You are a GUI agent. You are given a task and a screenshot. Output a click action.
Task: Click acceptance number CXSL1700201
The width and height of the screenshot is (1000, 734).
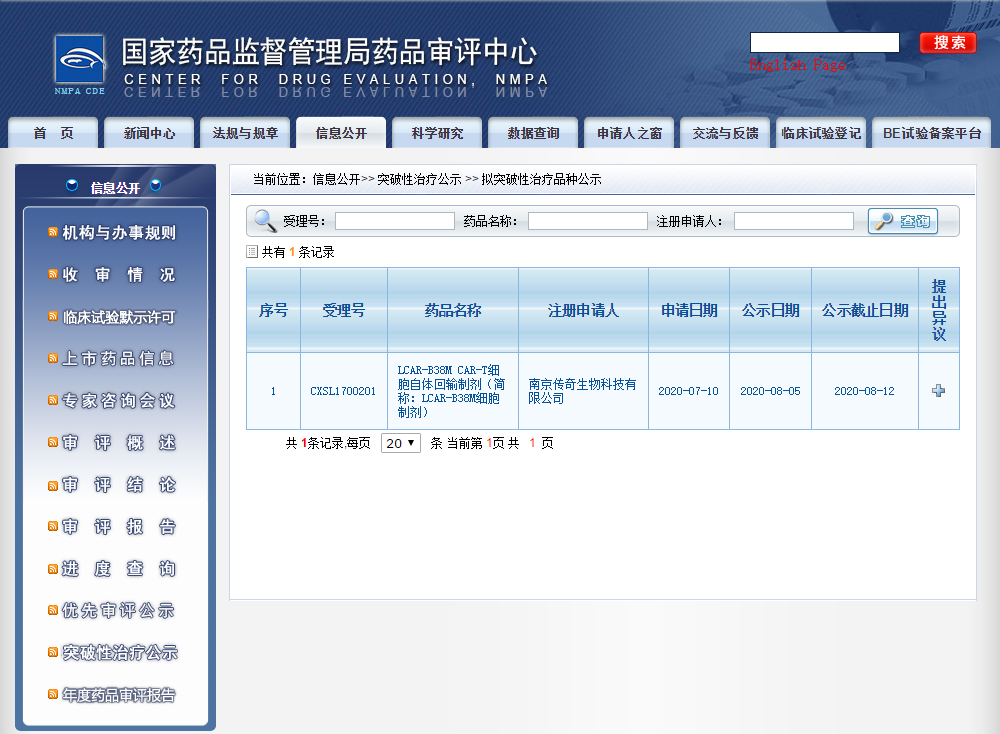pos(343,391)
